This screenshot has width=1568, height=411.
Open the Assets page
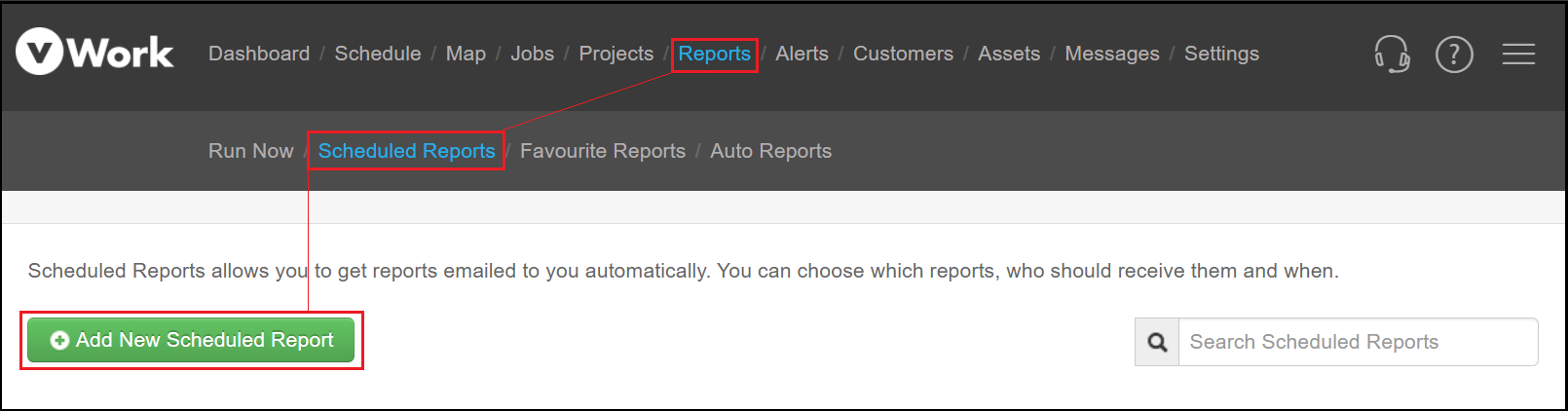[x=1009, y=54]
